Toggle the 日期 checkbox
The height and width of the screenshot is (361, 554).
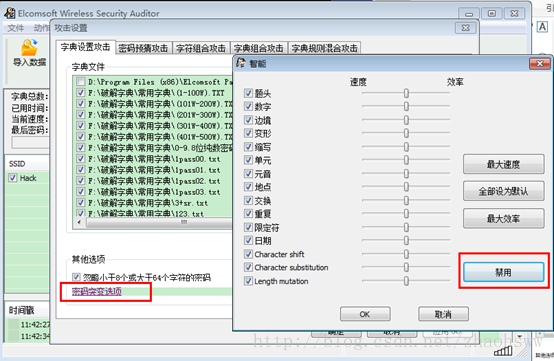click(x=248, y=241)
